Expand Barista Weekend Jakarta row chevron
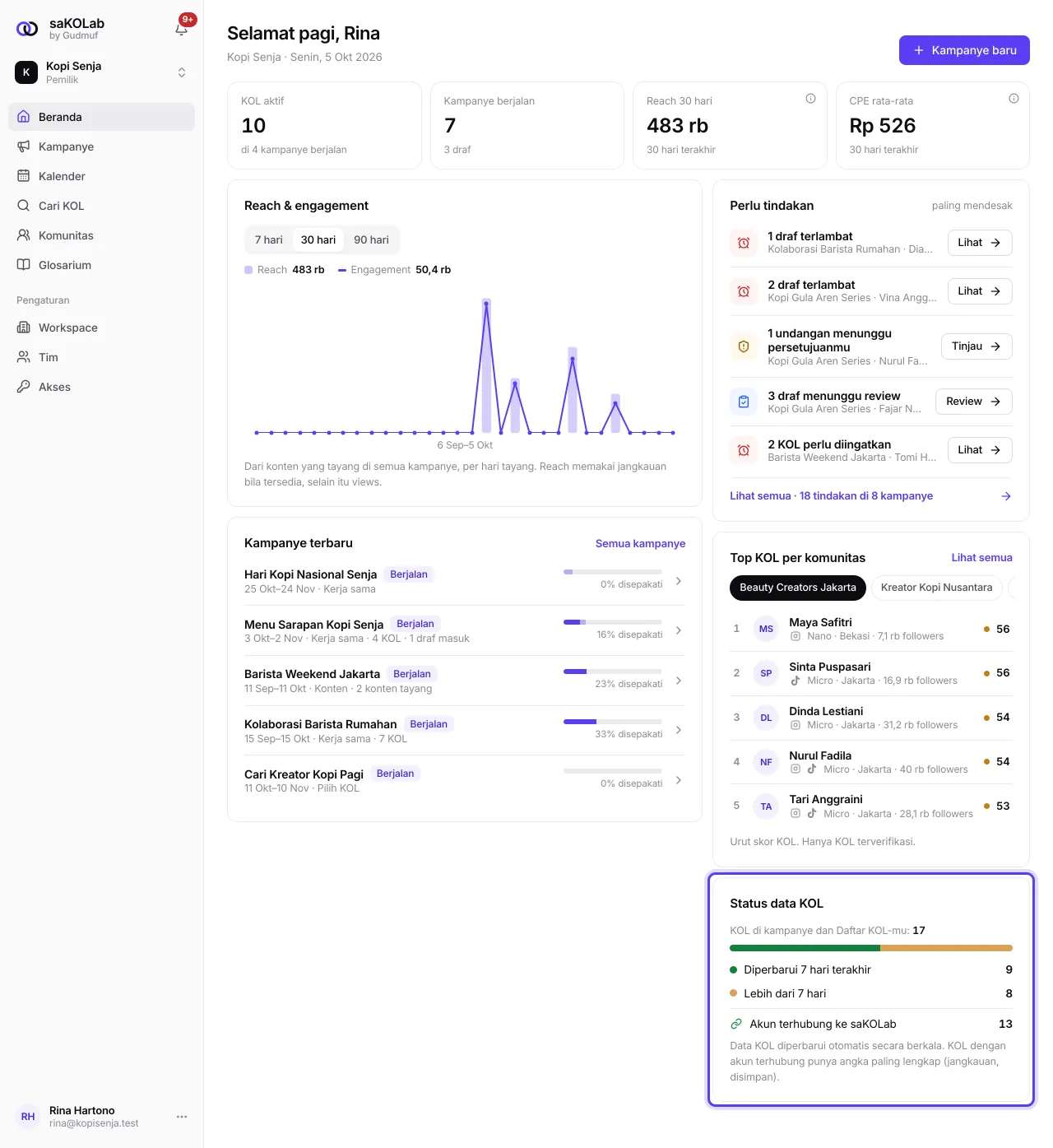The width and height of the screenshot is (1053, 1148). [679, 681]
